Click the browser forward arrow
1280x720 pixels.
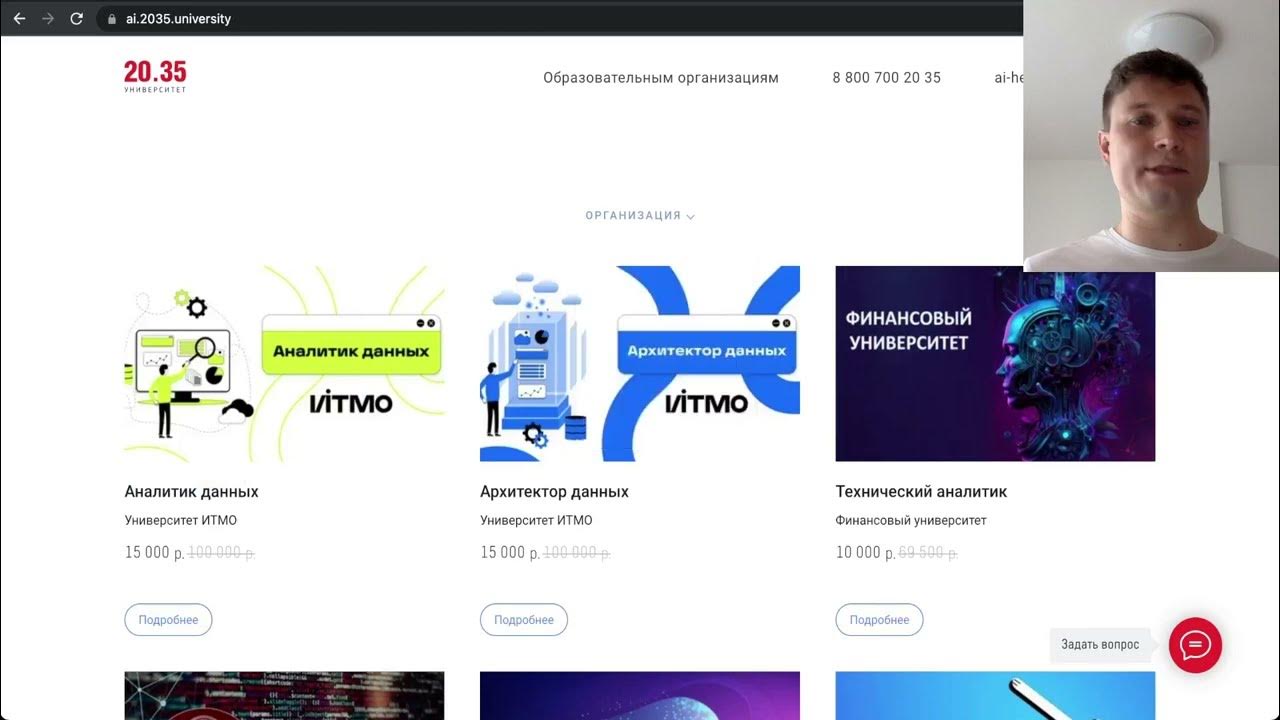point(48,19)
